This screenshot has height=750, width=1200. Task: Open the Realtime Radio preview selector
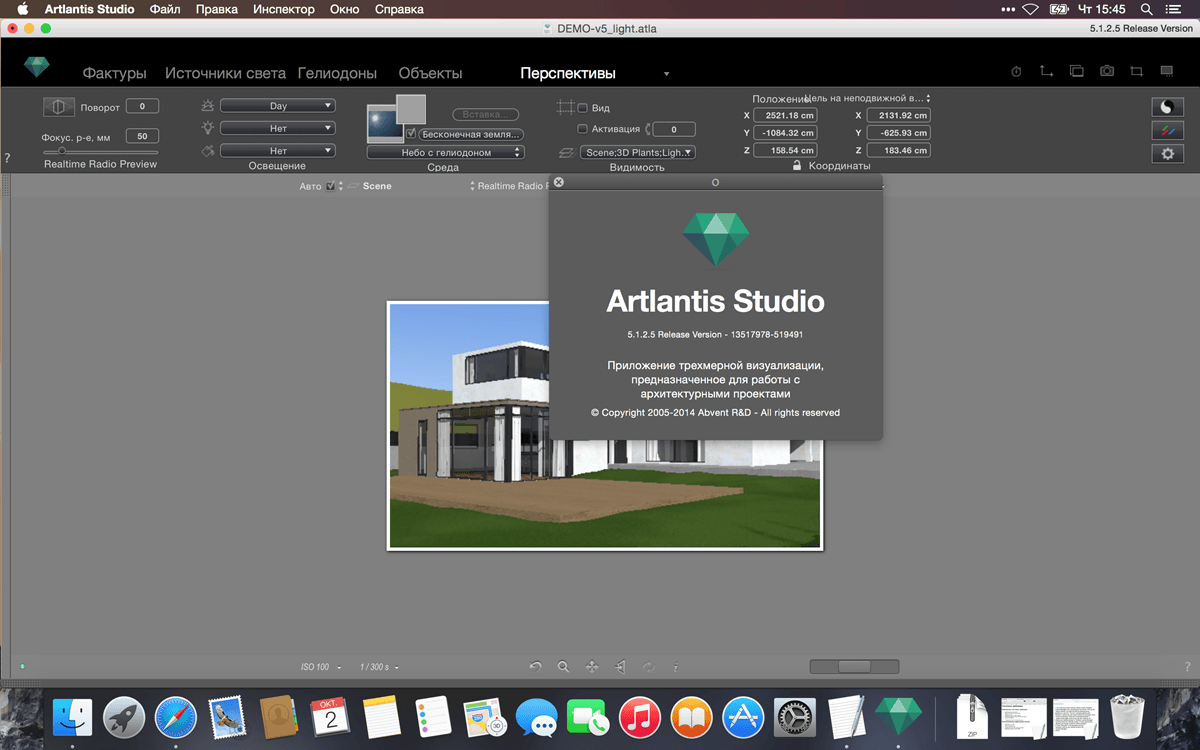[x=508, y=186]
